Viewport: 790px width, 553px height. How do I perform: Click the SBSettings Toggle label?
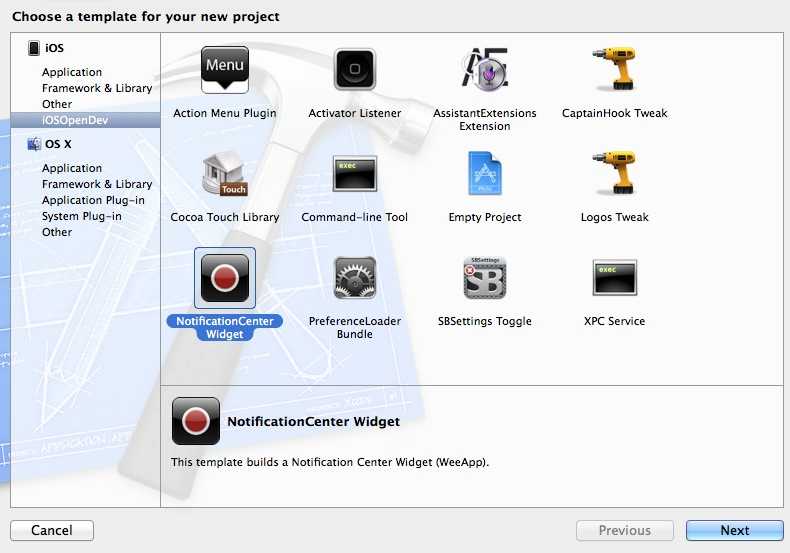485,321
